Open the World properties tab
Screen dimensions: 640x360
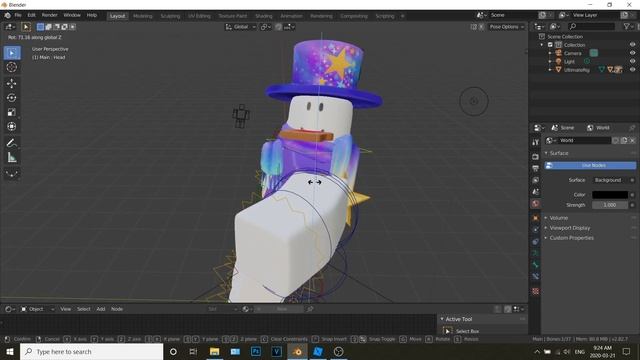(x=536, y=203)
